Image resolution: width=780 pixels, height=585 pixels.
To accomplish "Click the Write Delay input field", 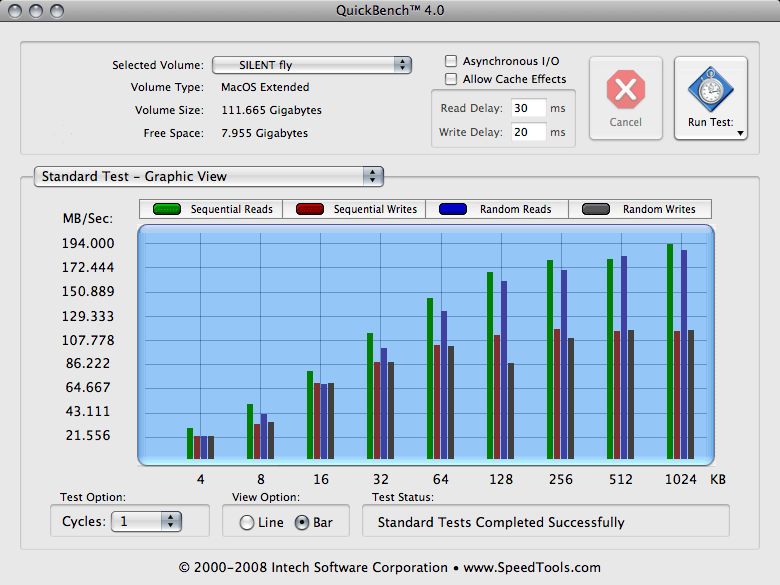I will point(528,132).
